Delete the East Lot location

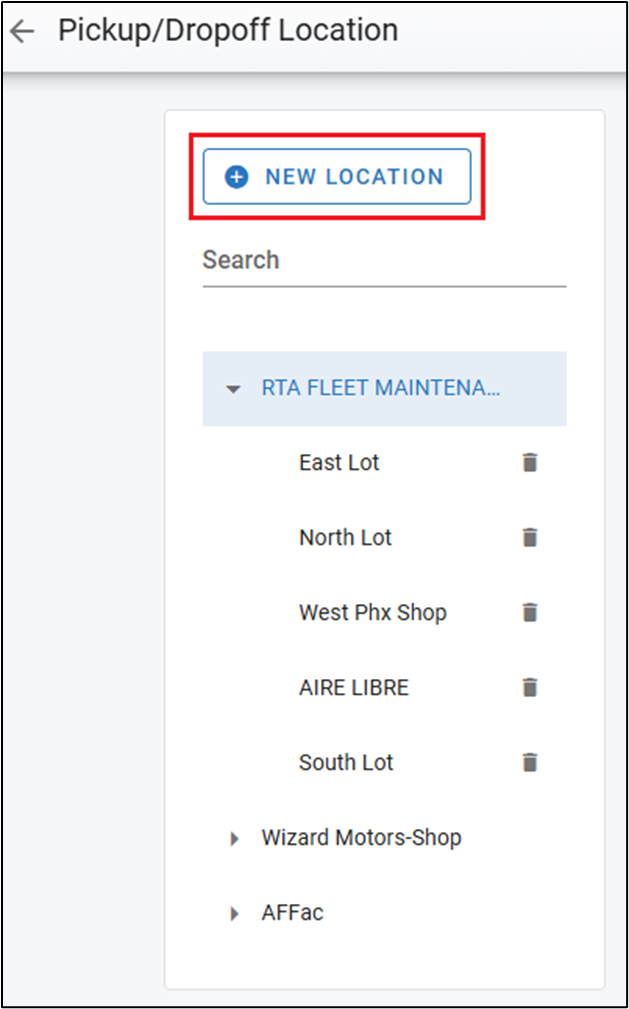point(530,463)
